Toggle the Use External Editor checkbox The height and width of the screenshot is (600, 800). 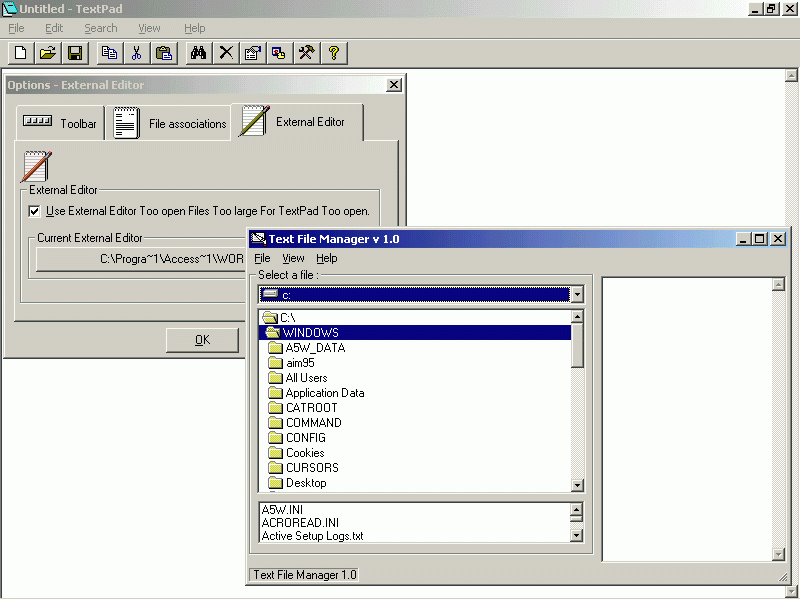click(35, 211)
